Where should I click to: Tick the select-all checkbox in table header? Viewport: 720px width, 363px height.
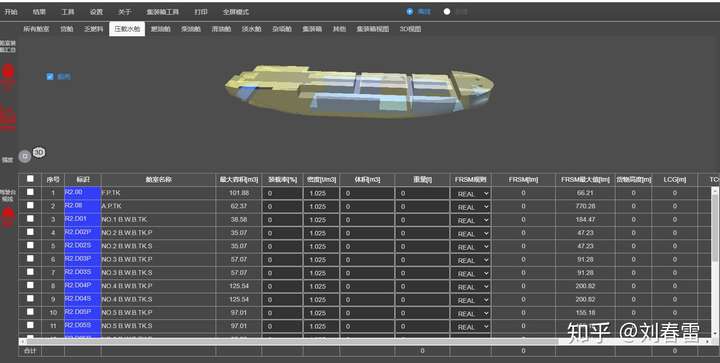30,179
